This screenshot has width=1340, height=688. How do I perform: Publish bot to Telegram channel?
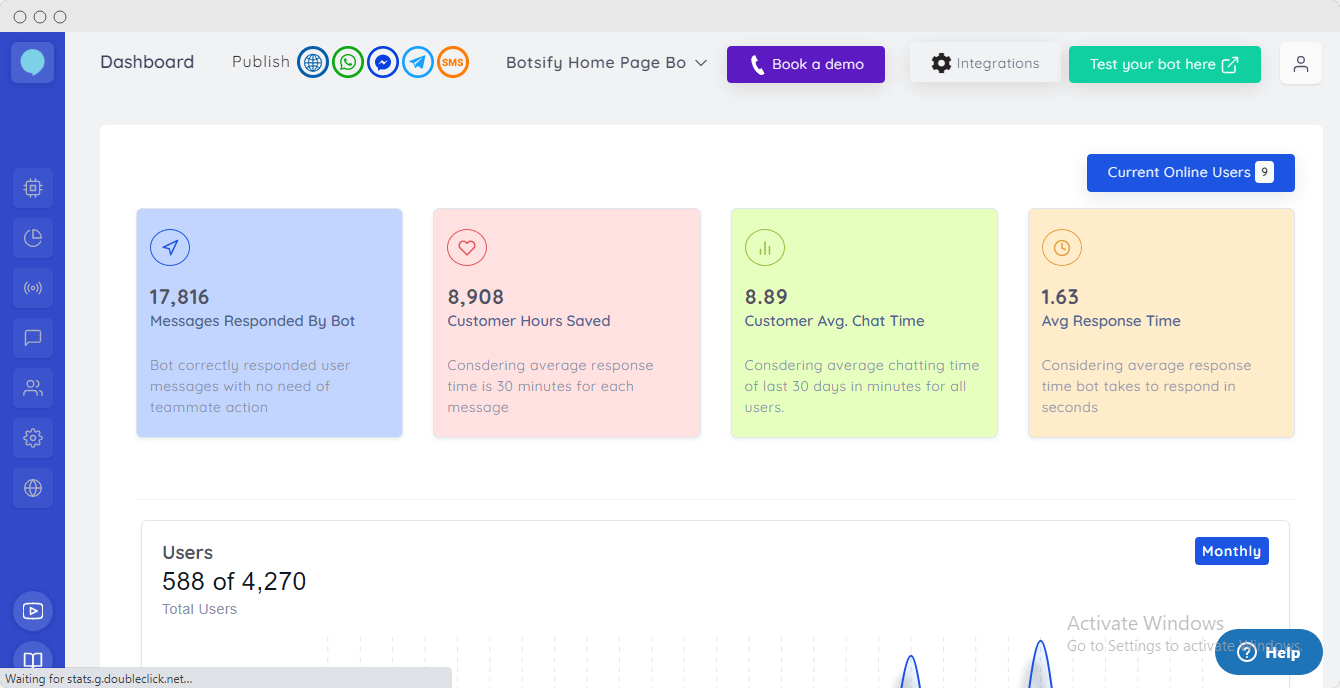(x=418, y=63)
